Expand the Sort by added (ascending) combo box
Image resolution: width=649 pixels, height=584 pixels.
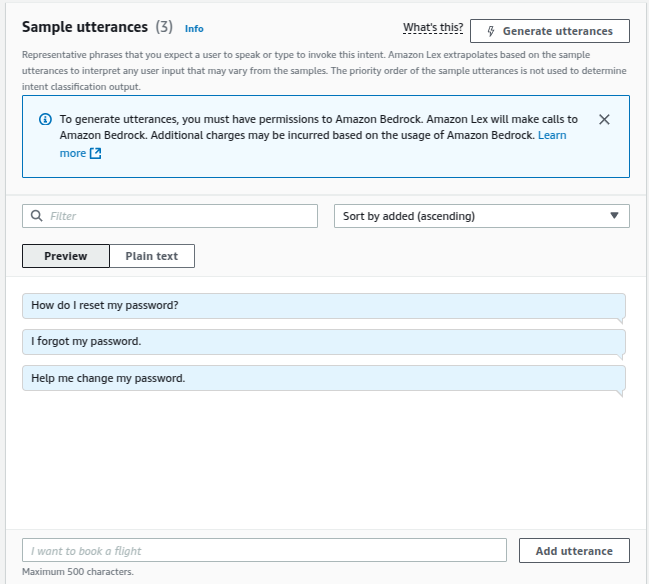click(x=482, y=216)
